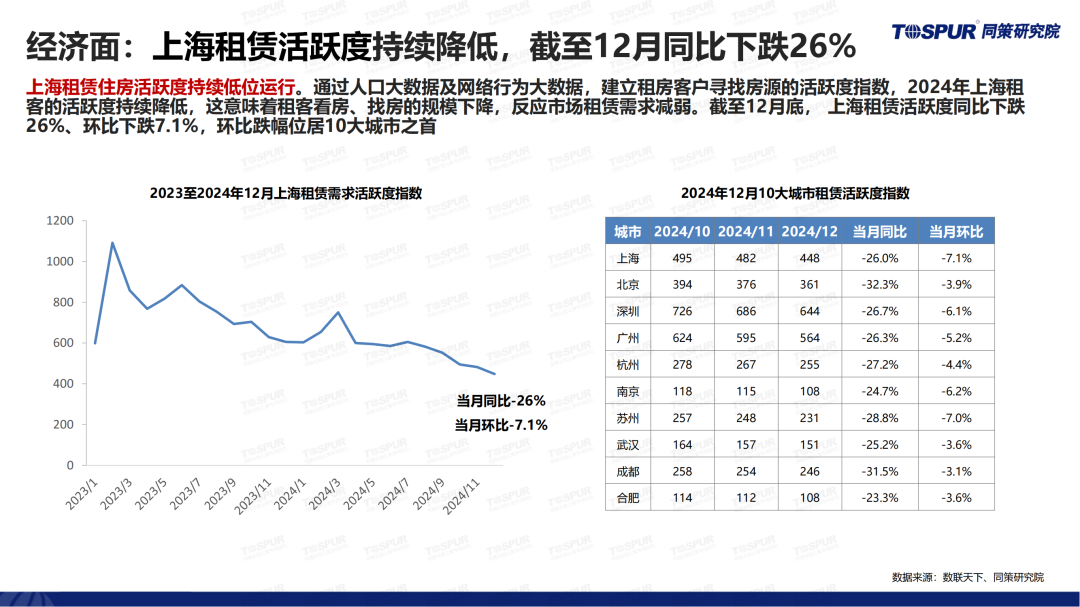The image size is (1080, 607).
Task: Click value 157 in the 武汉 row
Action: coord(746,444)
